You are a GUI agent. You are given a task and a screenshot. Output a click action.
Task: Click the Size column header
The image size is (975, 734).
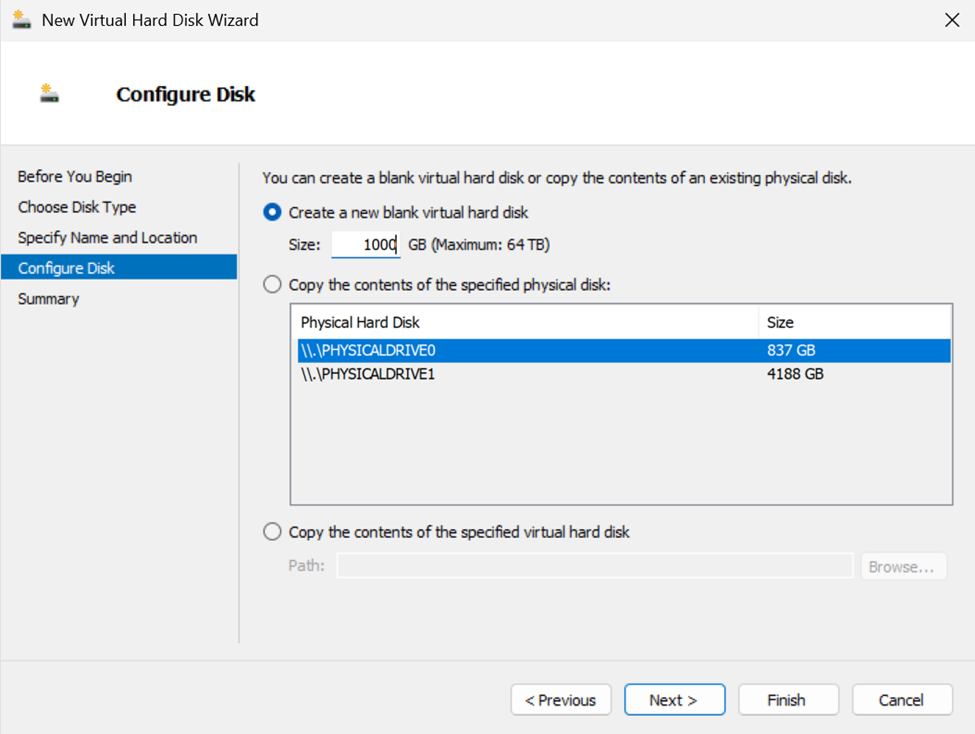855,322
